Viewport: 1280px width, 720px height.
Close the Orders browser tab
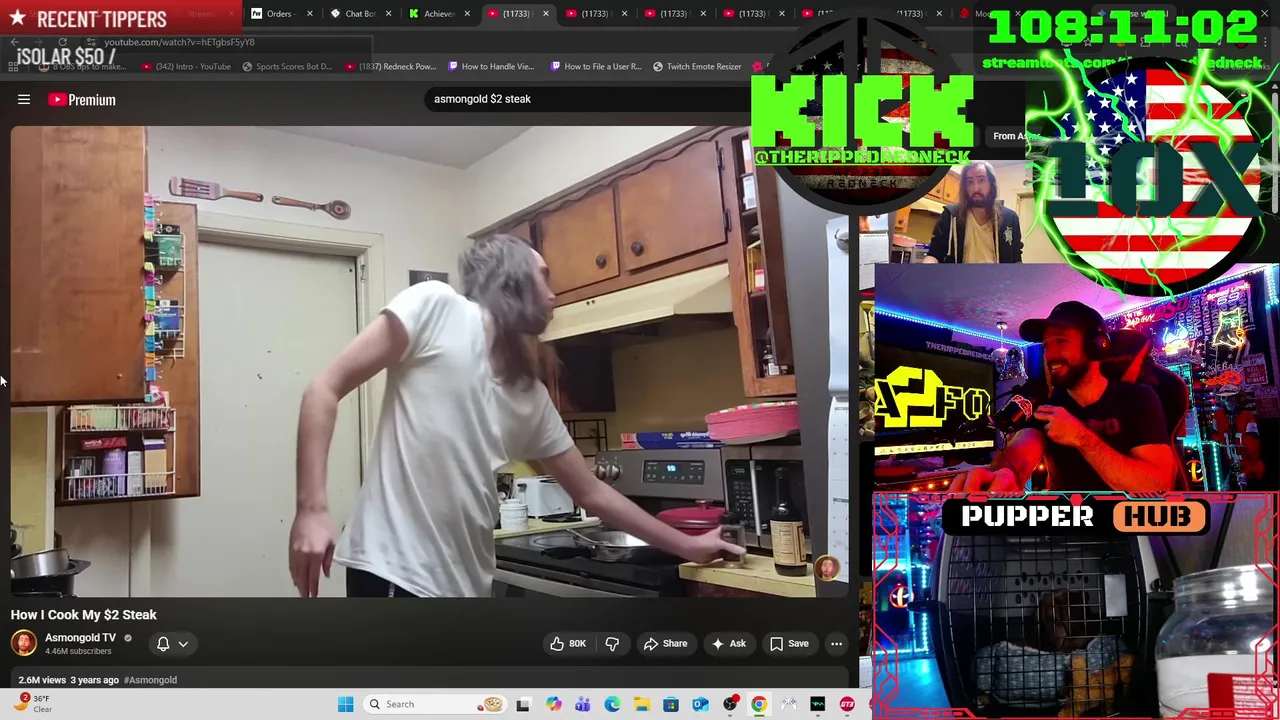point(309,14)
